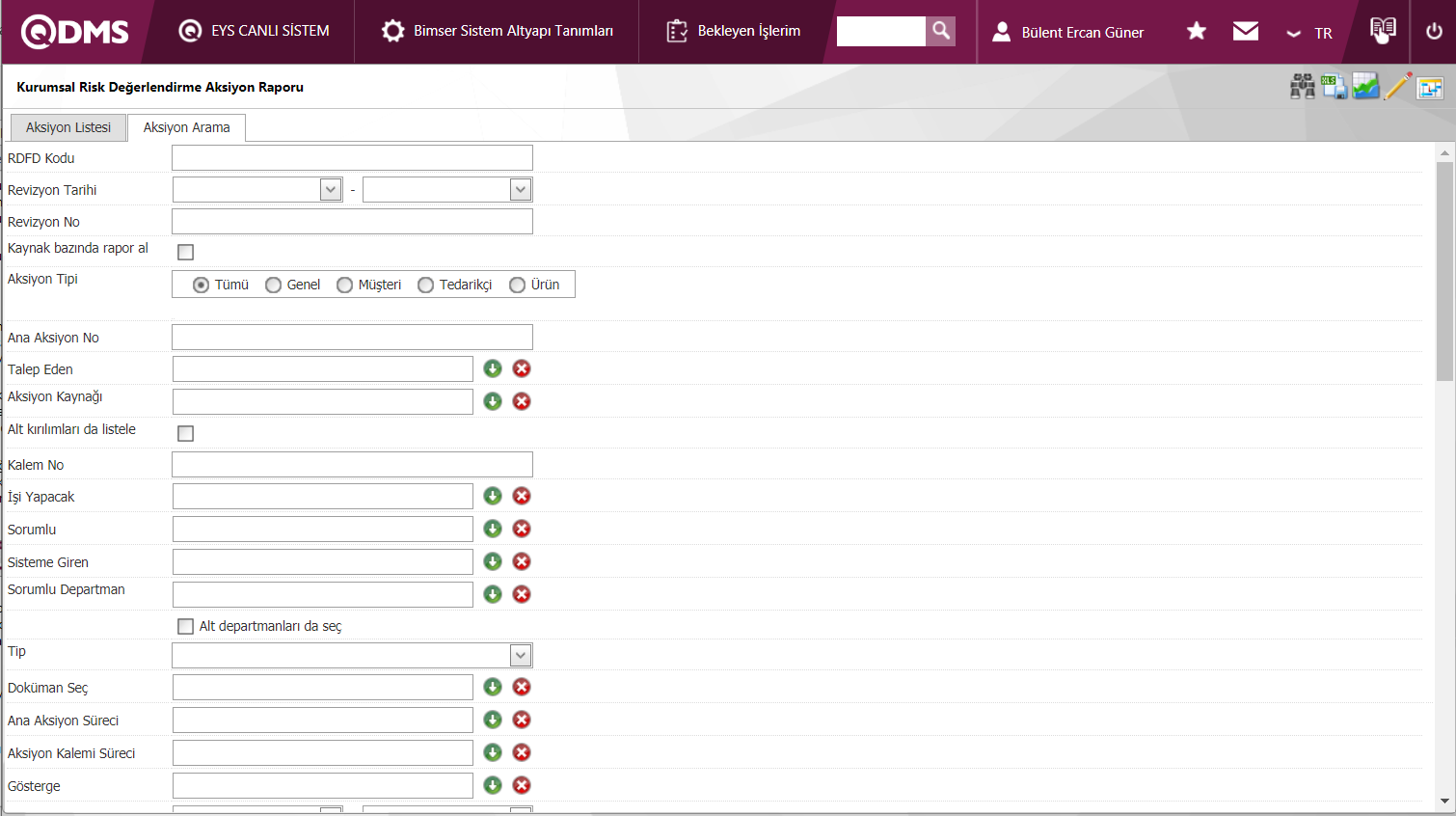Open Bekleyen İşlerim link
This screenshot has width=1456, height=816.
(x=734, y=31)
